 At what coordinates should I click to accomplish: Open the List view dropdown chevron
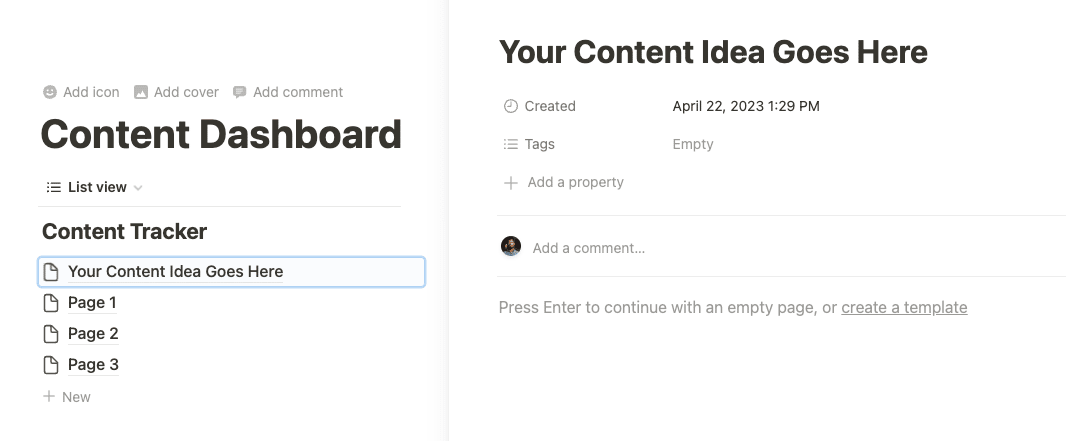(x=138, y=188)
